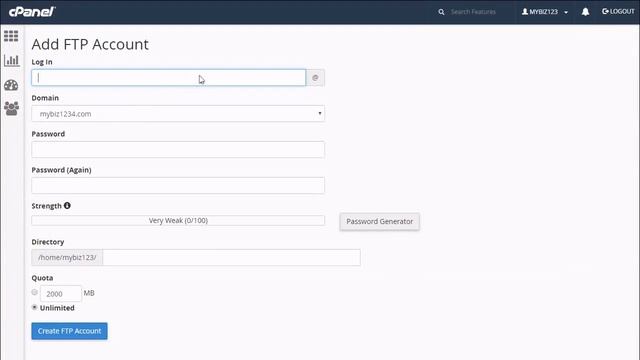Click the @ addon beside Log In field
Screen dimensions: 640x360
click(315, 78)
